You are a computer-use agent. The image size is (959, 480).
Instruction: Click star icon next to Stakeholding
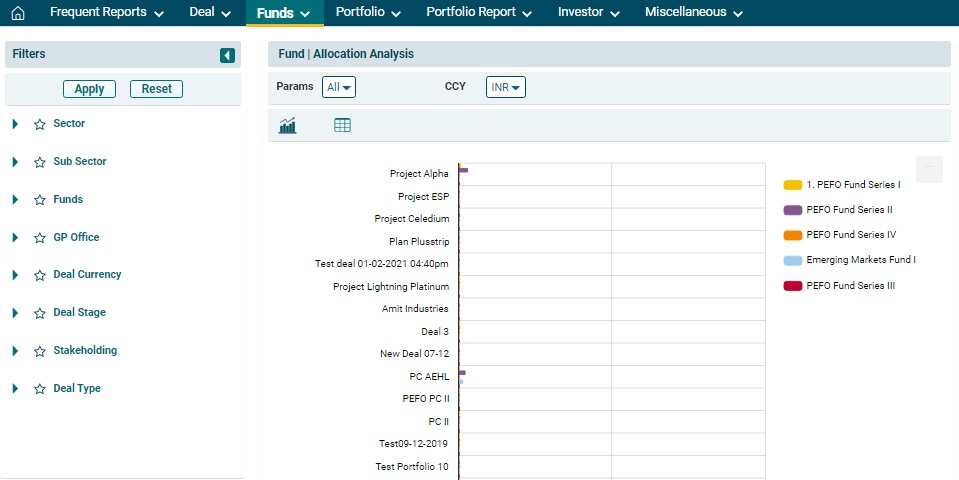tap(40, 351)
